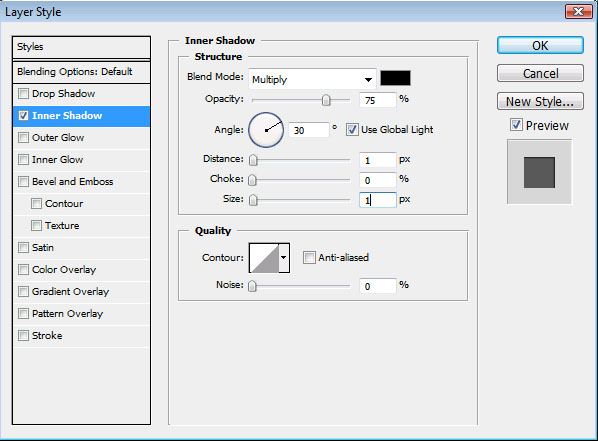
Task: Click the Angle dial control
Action: coord(266,130)
